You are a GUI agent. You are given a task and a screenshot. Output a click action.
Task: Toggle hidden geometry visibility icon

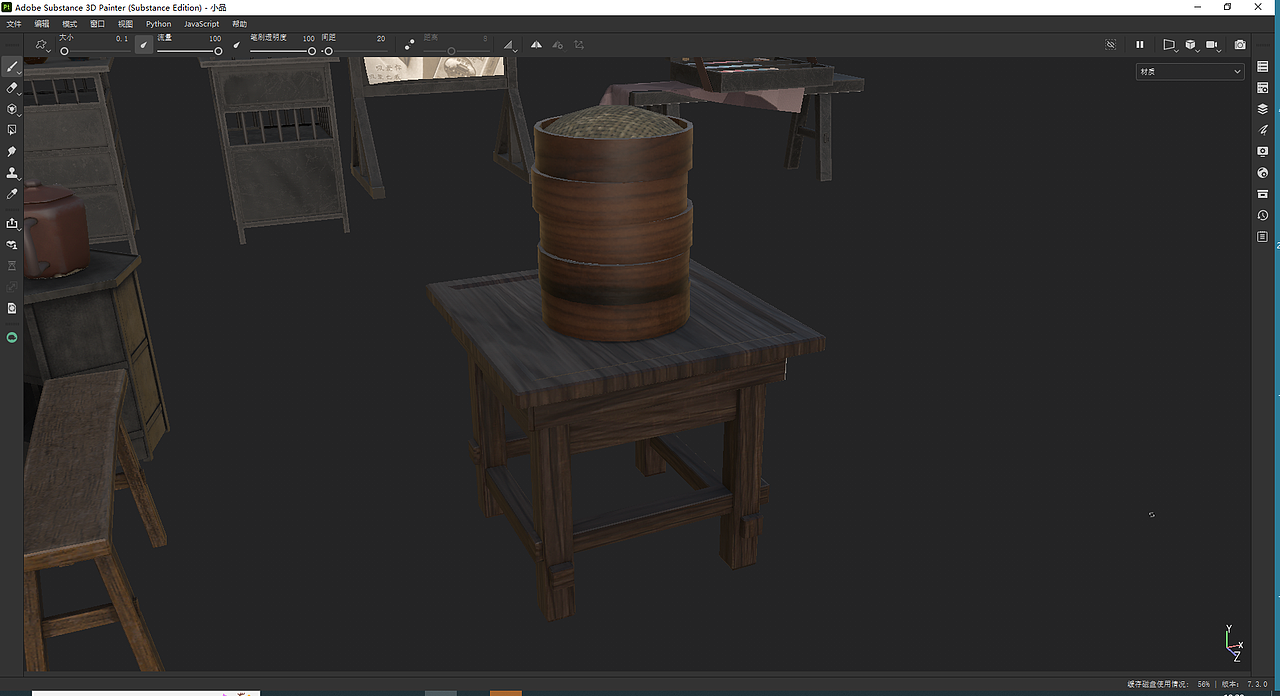click(x=1110, y=45)
